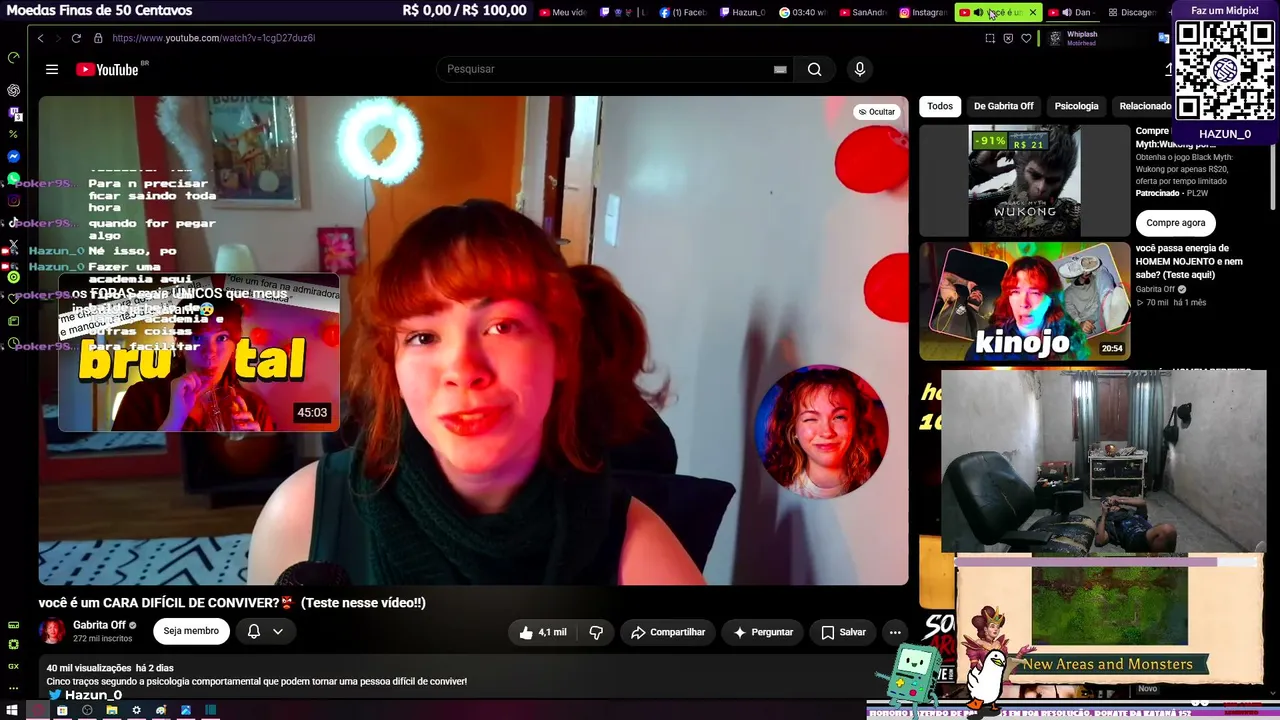Open Messenger in the Opera GX sidebar

pos(13,157)
